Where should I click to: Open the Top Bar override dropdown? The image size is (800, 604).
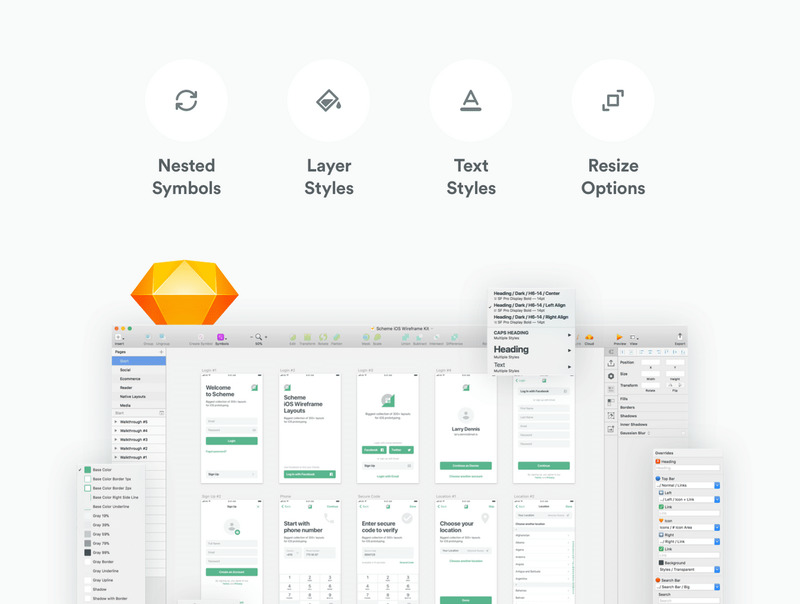688,485
